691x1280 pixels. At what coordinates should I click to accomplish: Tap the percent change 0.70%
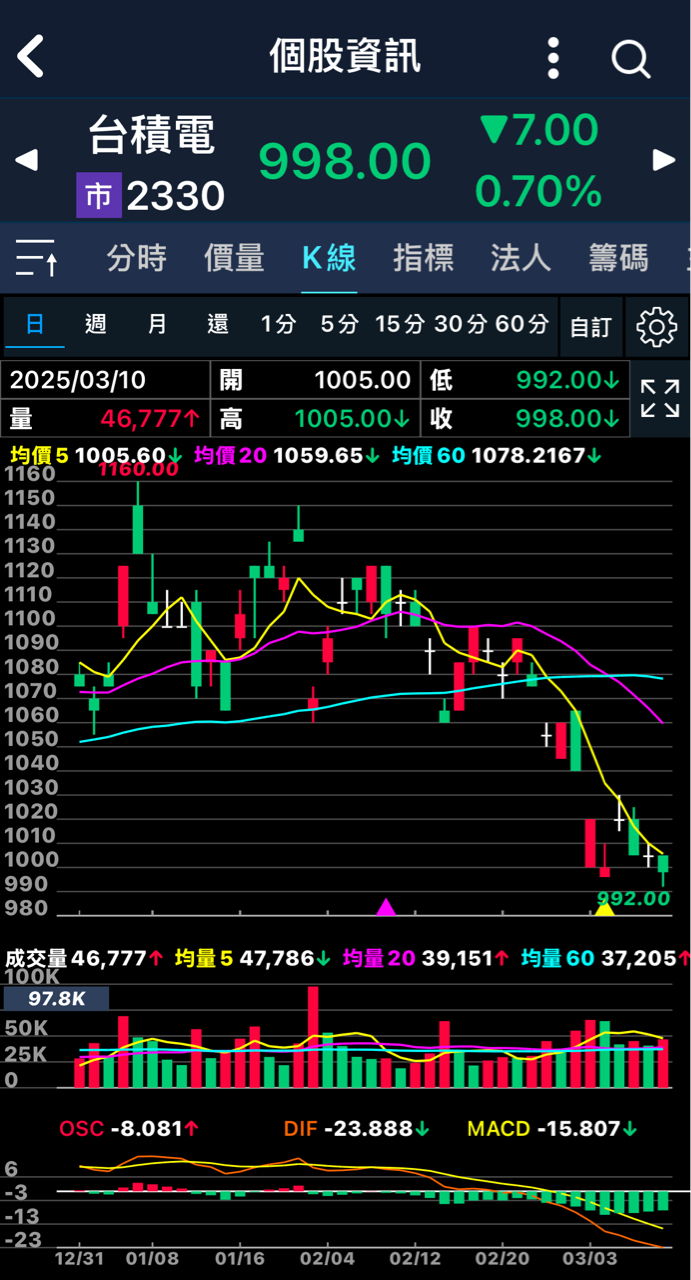point(538,191)
